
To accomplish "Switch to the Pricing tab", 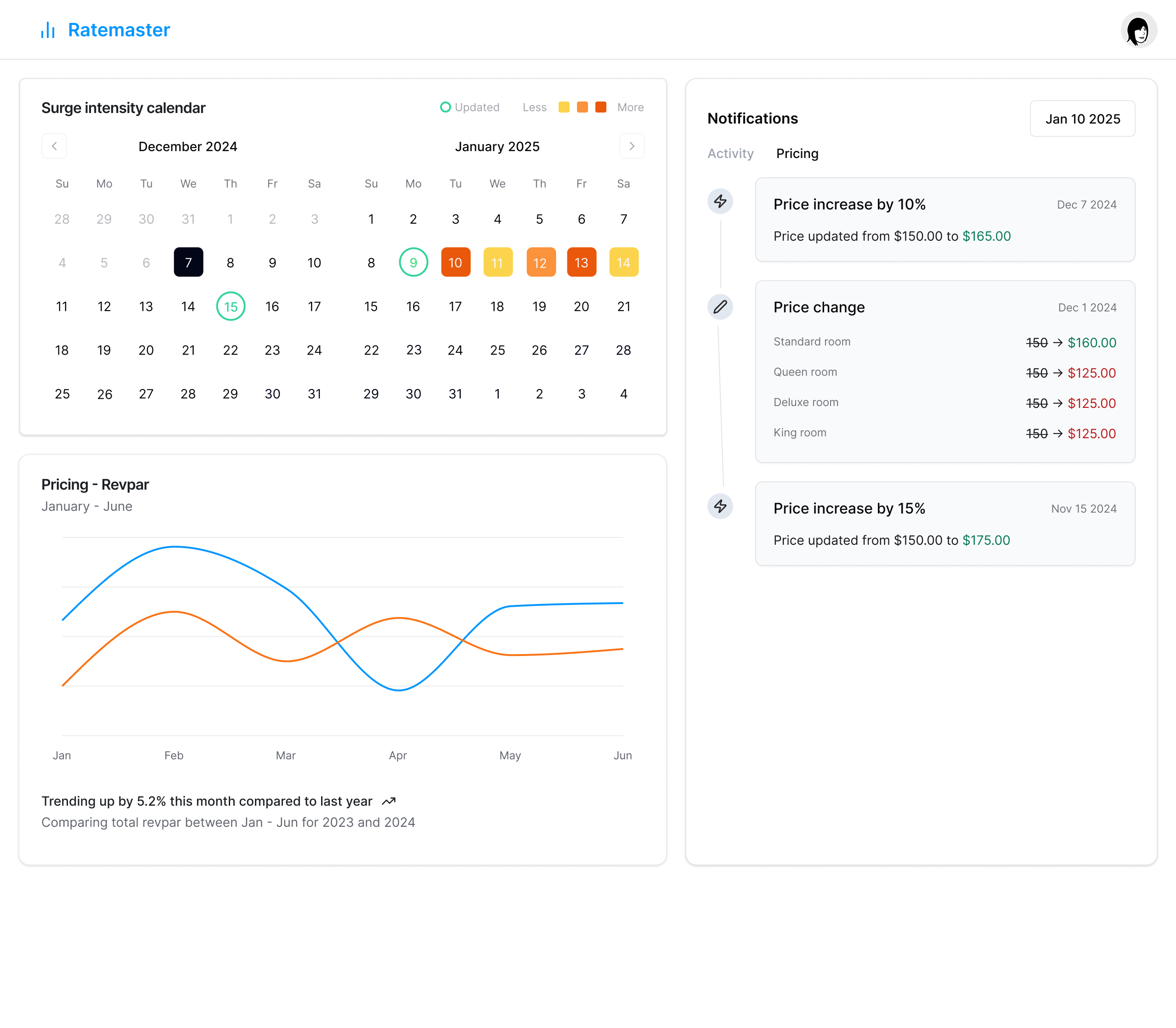I will (x=797, y=154).
